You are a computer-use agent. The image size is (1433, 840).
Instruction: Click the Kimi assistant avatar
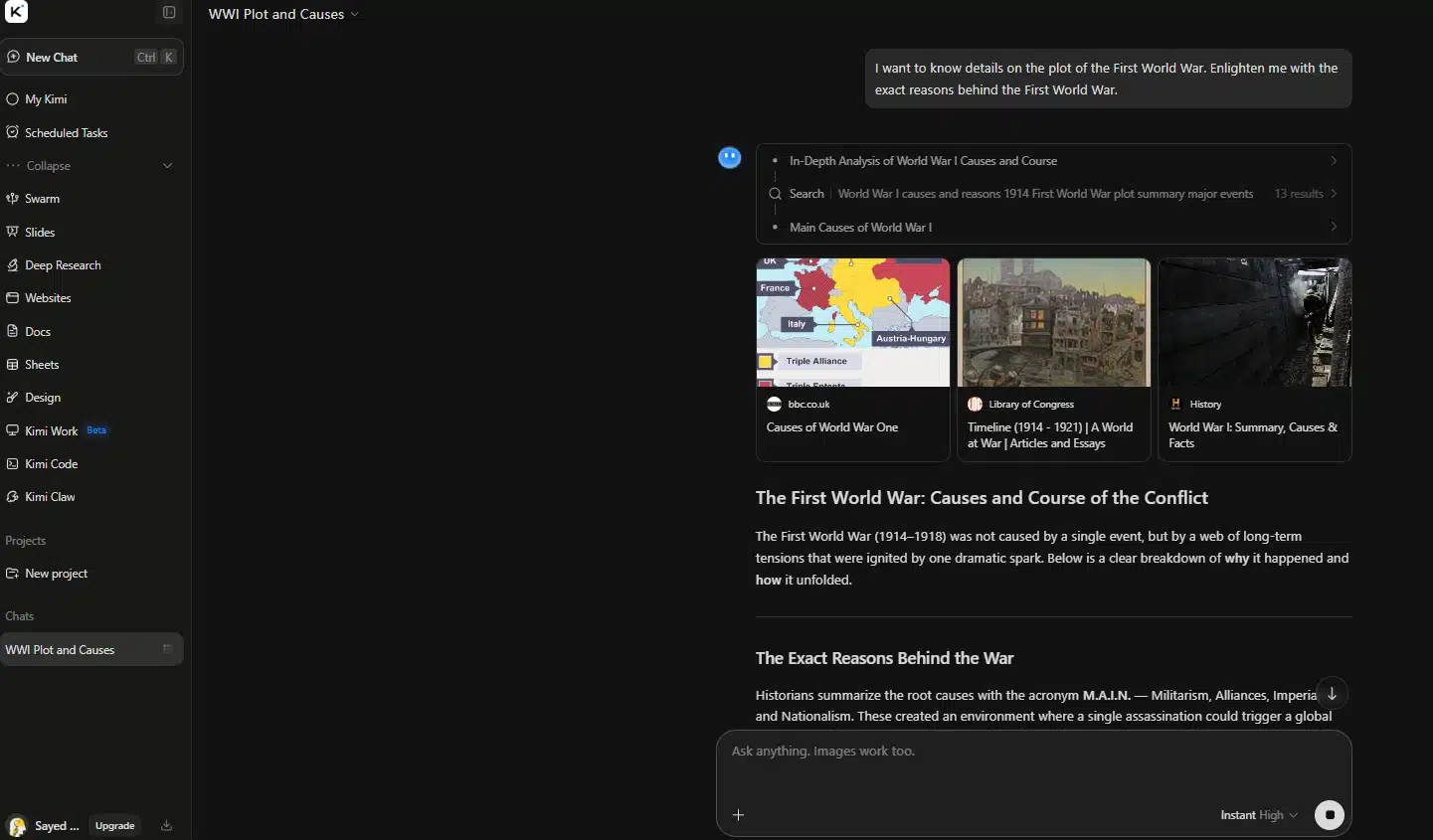[x=730, y=157]
